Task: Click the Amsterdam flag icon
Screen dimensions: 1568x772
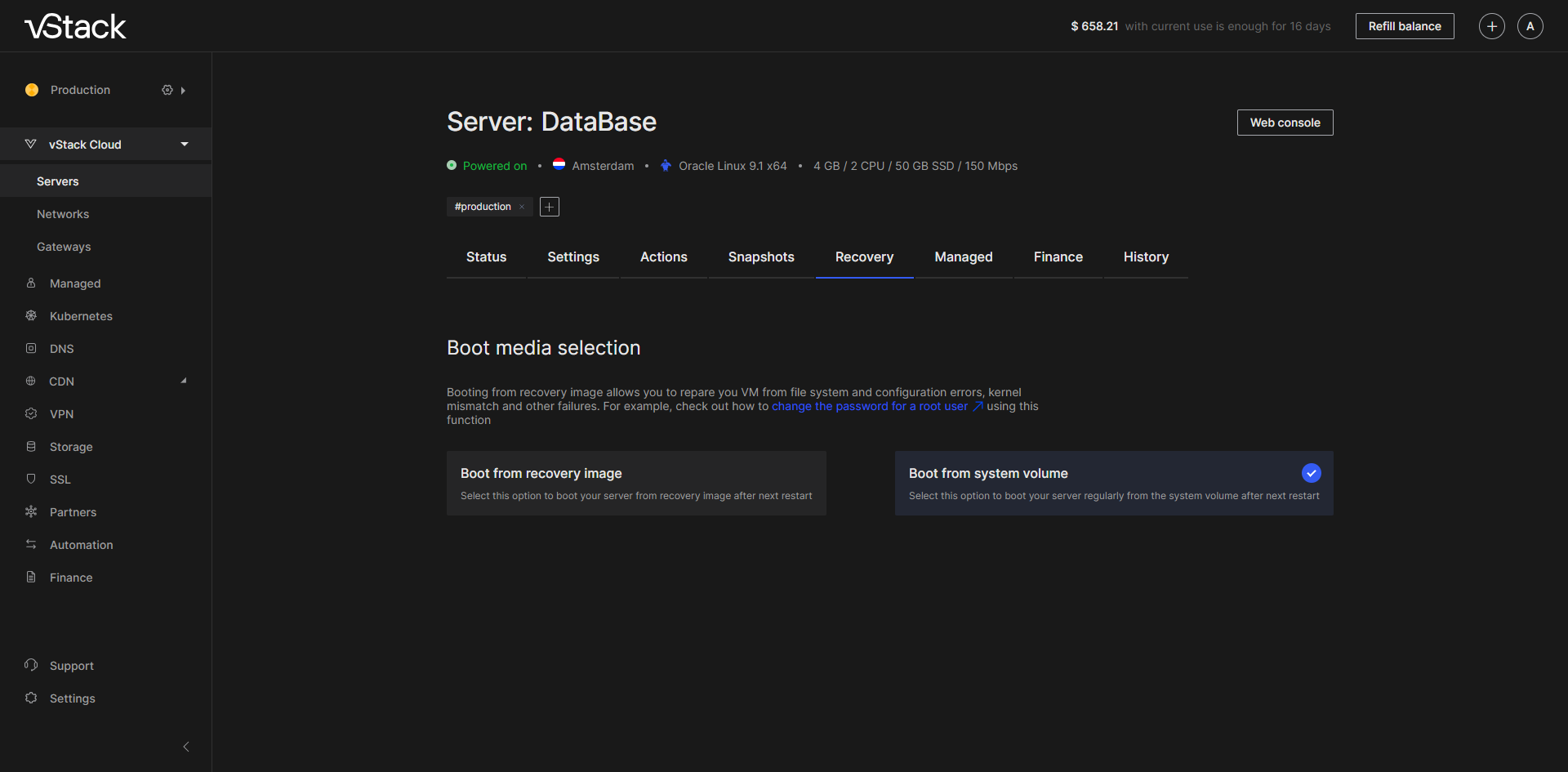Action: point(559,164)
